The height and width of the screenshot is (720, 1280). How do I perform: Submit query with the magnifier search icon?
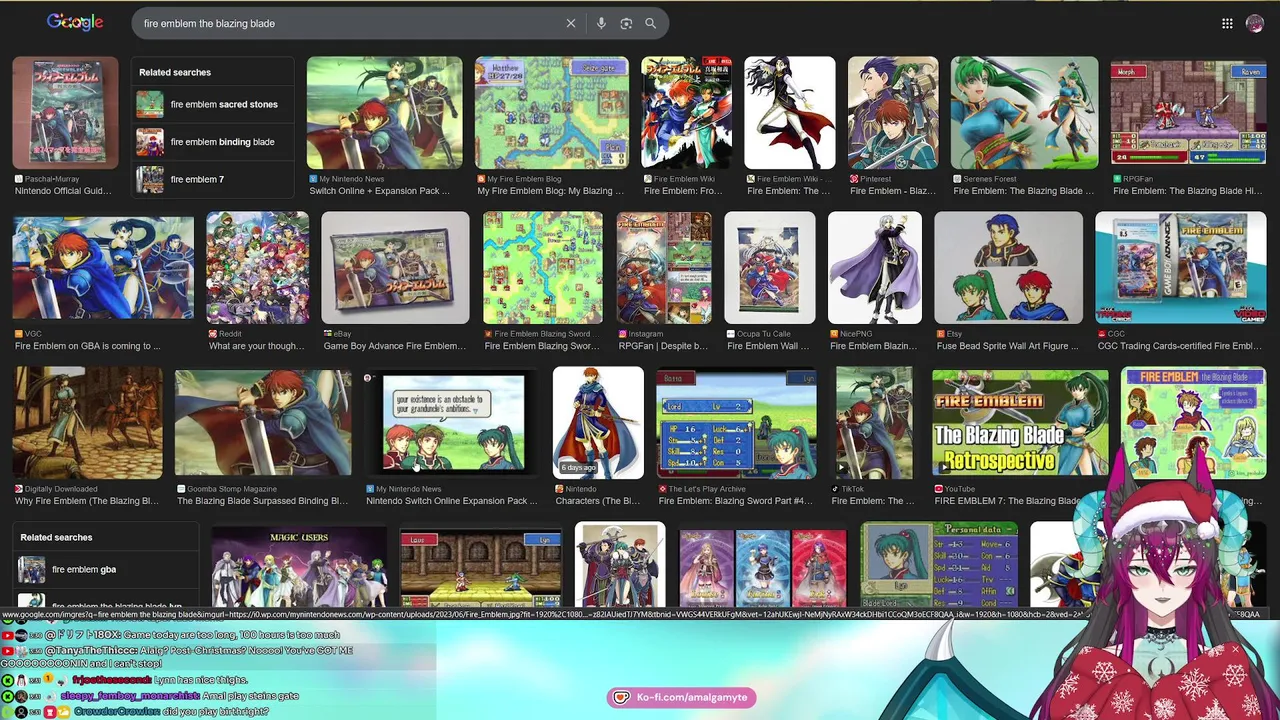pyautogui.click(x=650, y=23)
